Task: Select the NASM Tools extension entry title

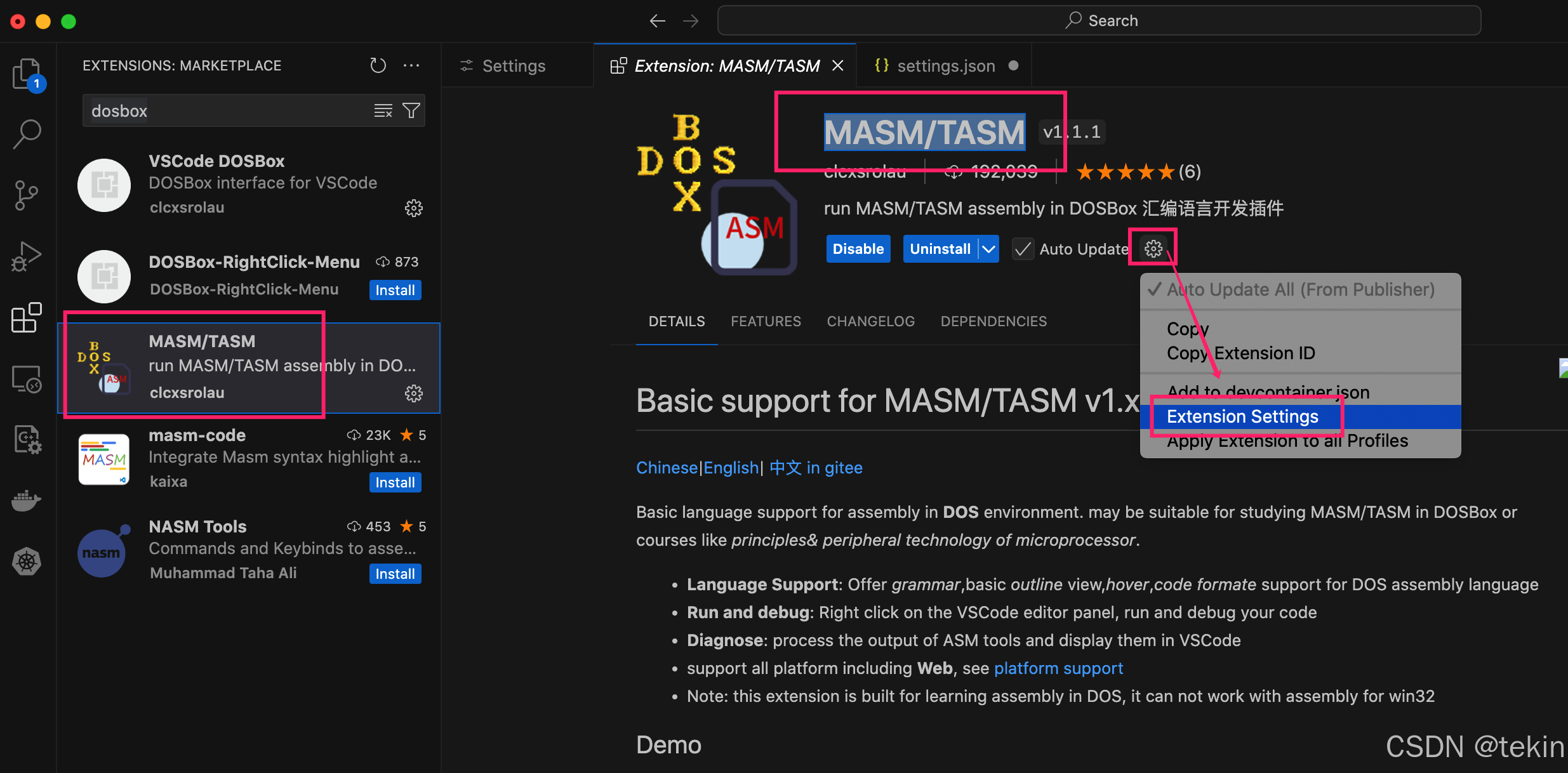Action: [197, 527]
